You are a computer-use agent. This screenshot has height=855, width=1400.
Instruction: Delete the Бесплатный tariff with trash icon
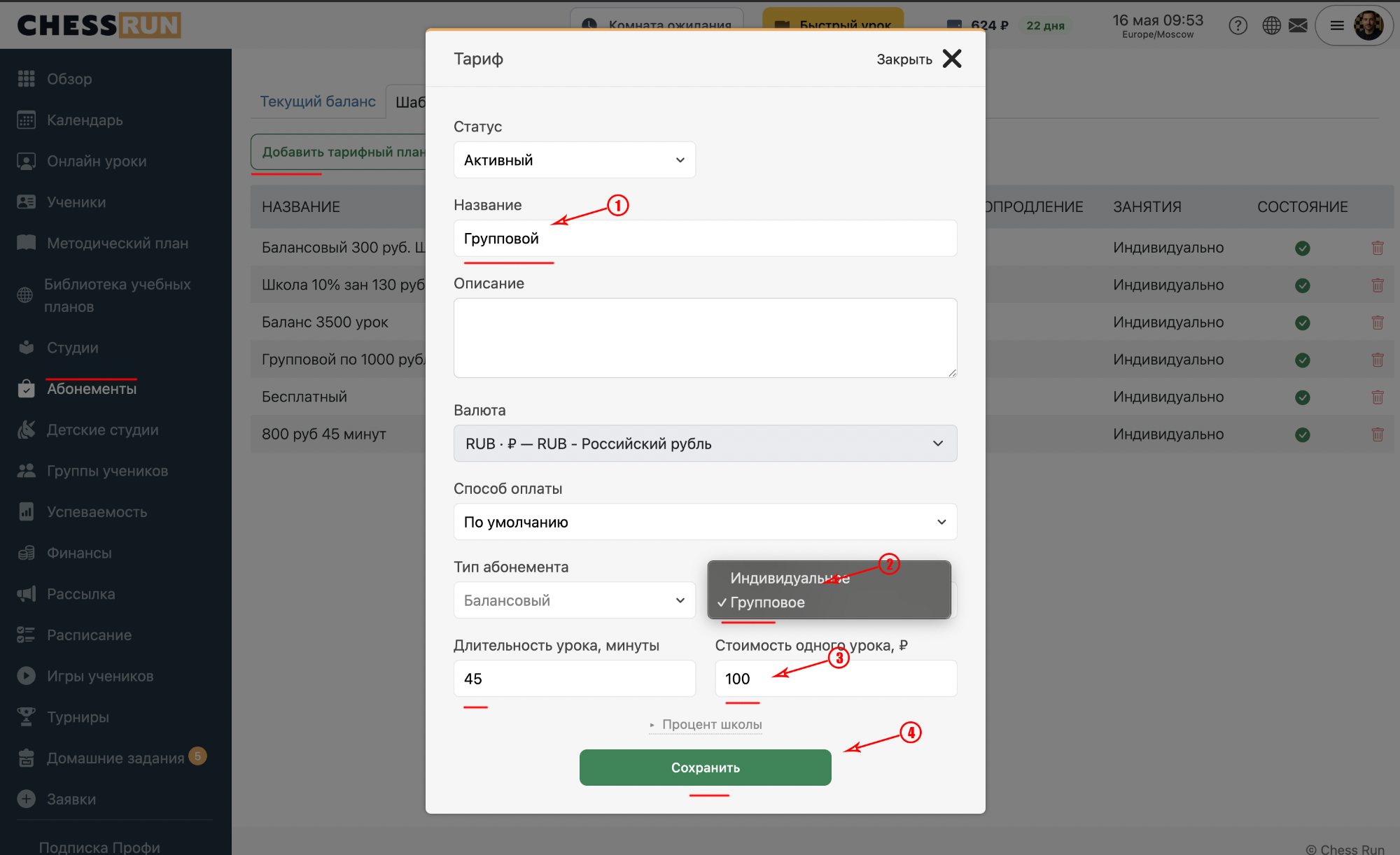(x=1377, y=397)
